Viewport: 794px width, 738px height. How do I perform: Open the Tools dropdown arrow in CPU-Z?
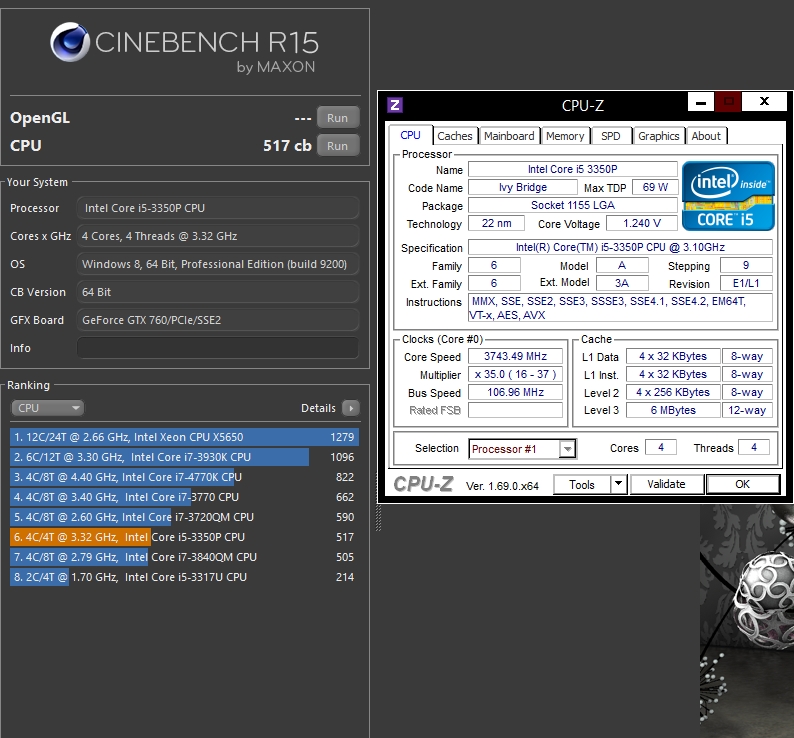click(618, 485)
